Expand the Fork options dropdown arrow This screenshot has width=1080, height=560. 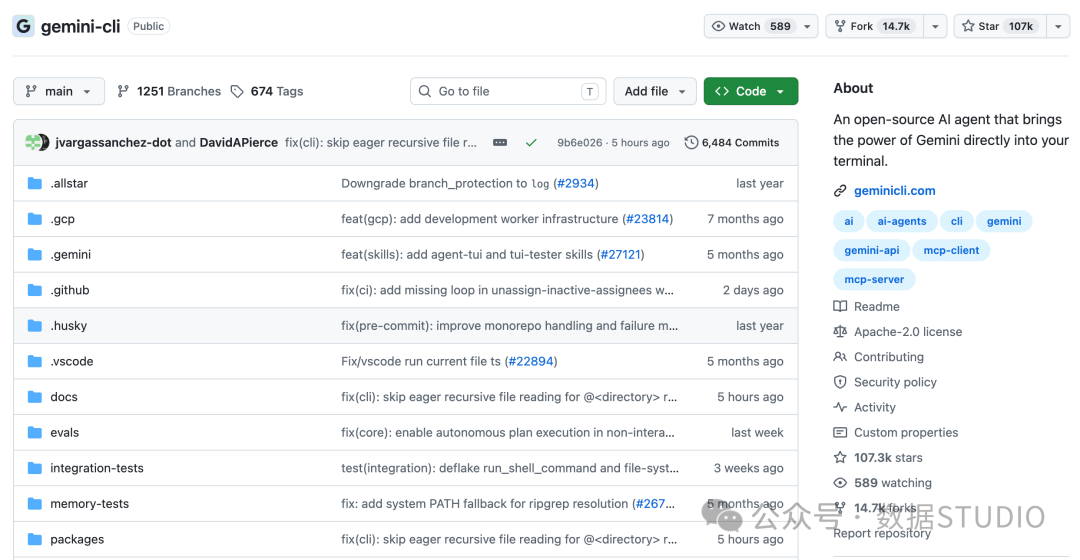pyautogui.click(x=935, y=26)
